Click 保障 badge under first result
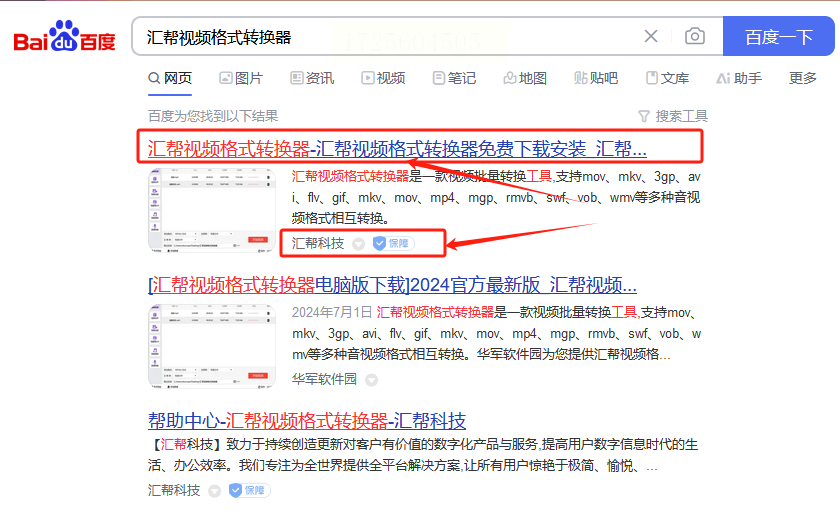Screen dimensions: 840x519 pyautogui.click(x=393, y=243)
